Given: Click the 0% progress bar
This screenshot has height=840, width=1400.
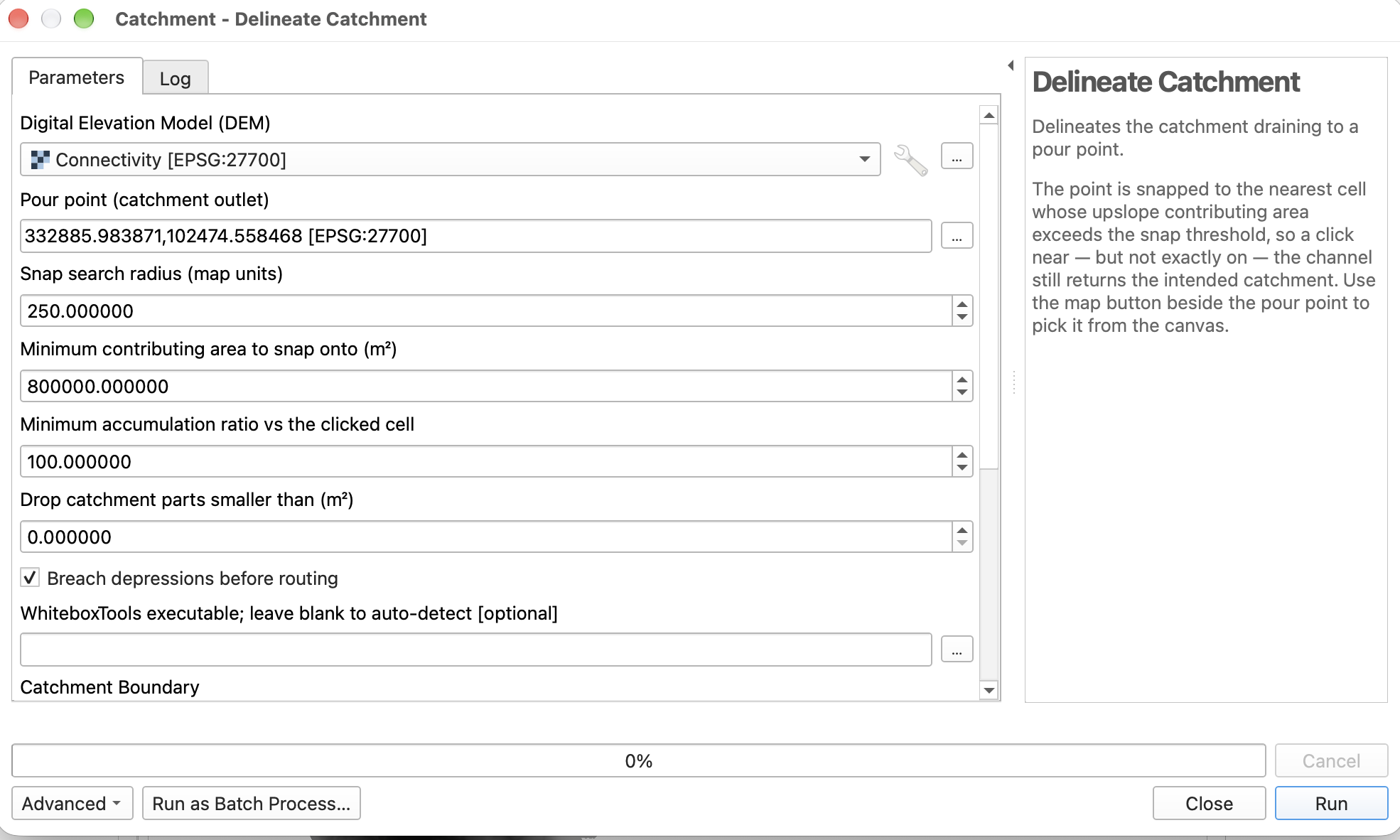Looking at the screenshot, I should (x=638, y=760).
